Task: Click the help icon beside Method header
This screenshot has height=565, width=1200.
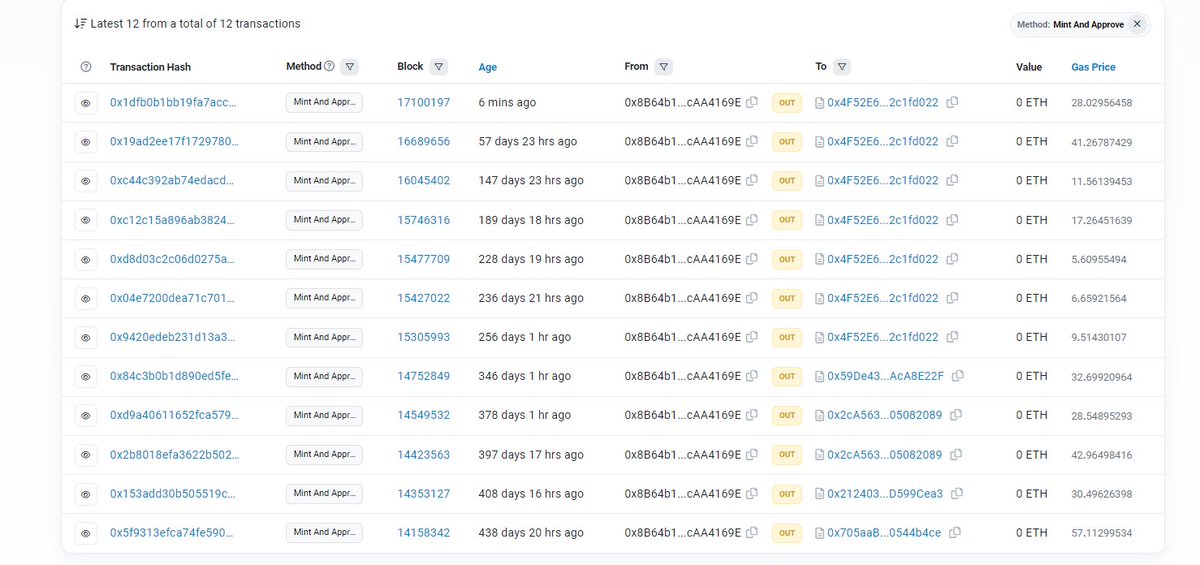Action: click(x=330, y=67)
